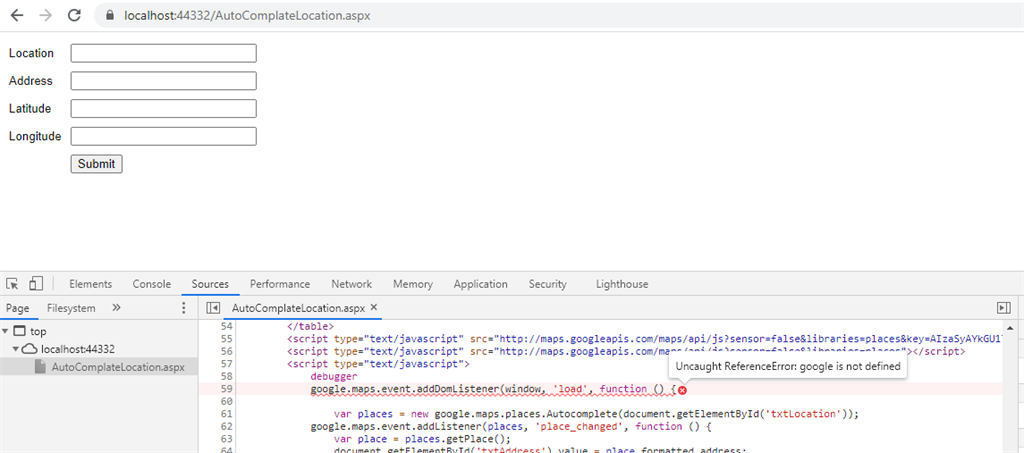
Task: Click the </table> tag on line 54
Action: [310, 326]
